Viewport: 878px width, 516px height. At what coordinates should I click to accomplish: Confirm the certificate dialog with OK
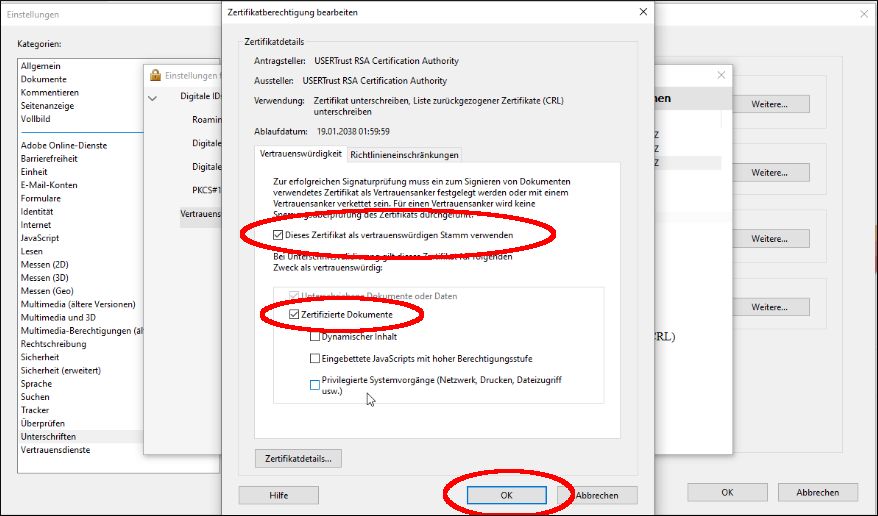tap(507, 495)
